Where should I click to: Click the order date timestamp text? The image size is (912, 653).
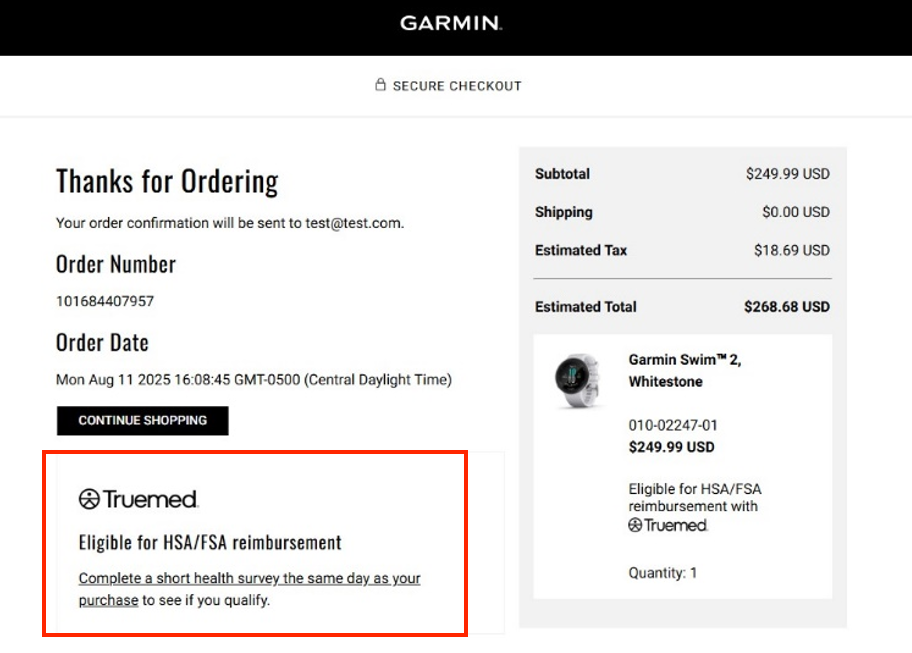pyautogui.click(x=254, y=380)
